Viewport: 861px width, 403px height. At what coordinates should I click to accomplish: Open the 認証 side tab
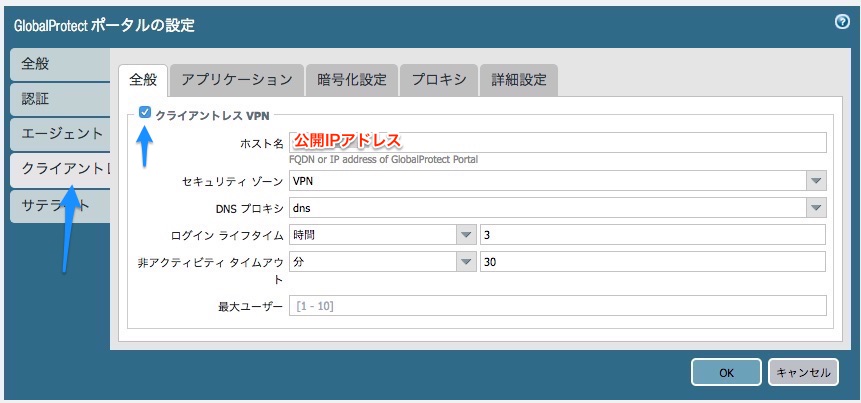pos(60,99)
